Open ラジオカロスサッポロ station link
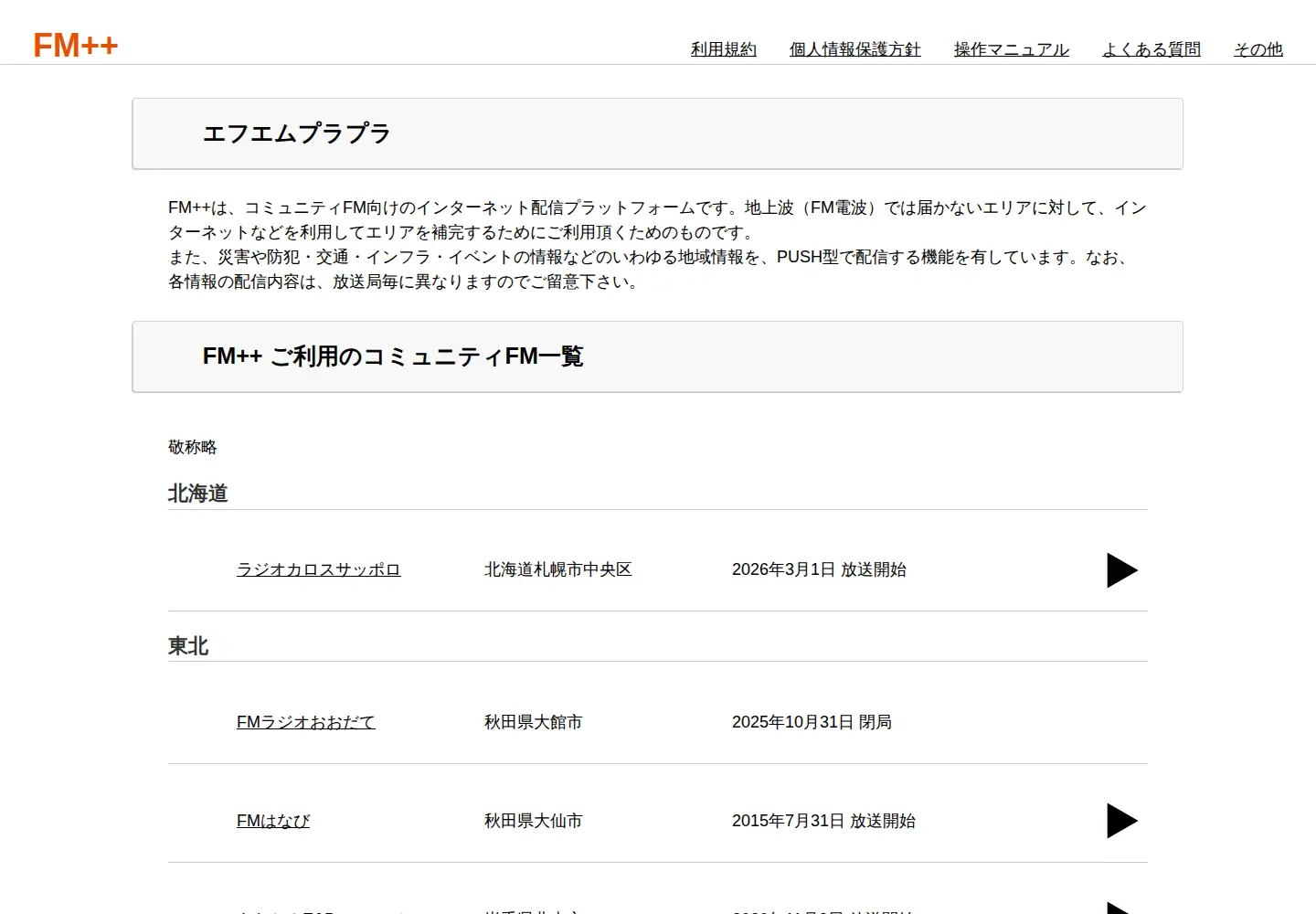 tap(319, 569)
